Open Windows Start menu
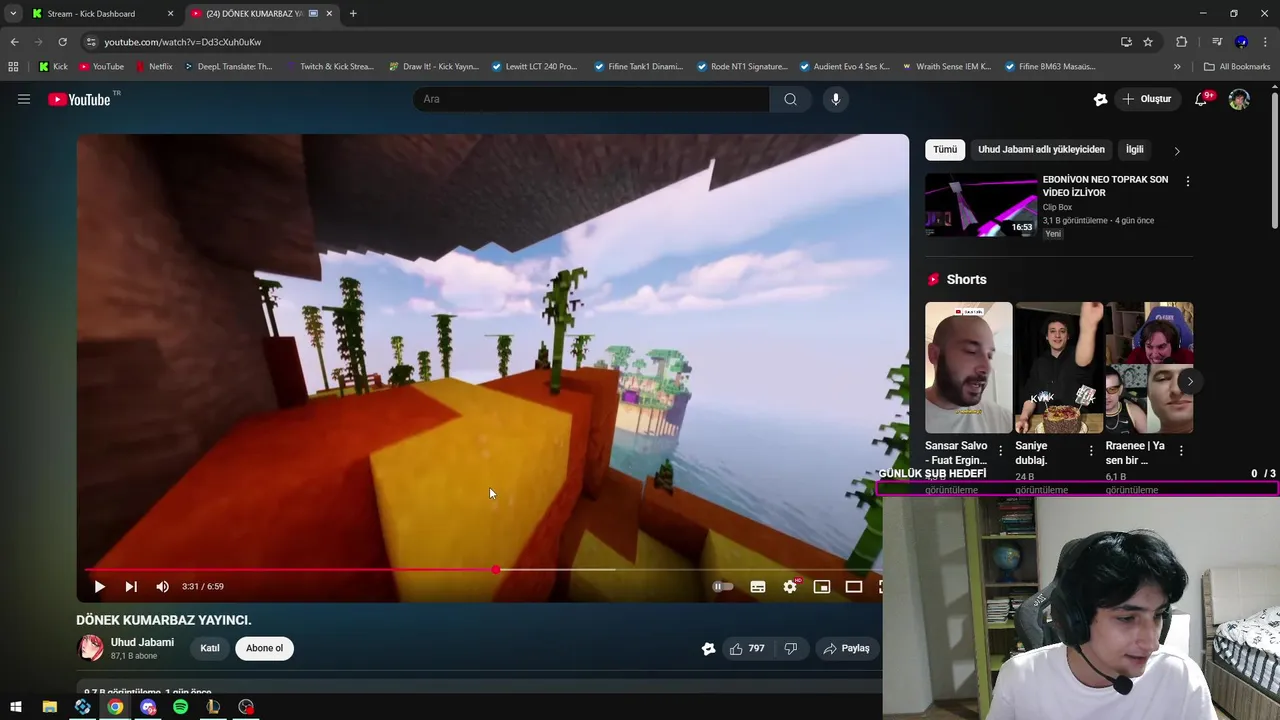This screenshot has height=720, width=1280. (x=16, y=707)
